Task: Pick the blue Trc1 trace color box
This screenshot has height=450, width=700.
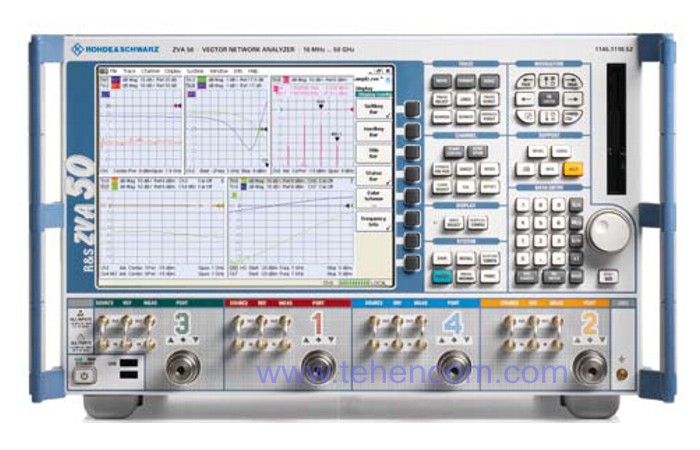Action: pos(116,80)
